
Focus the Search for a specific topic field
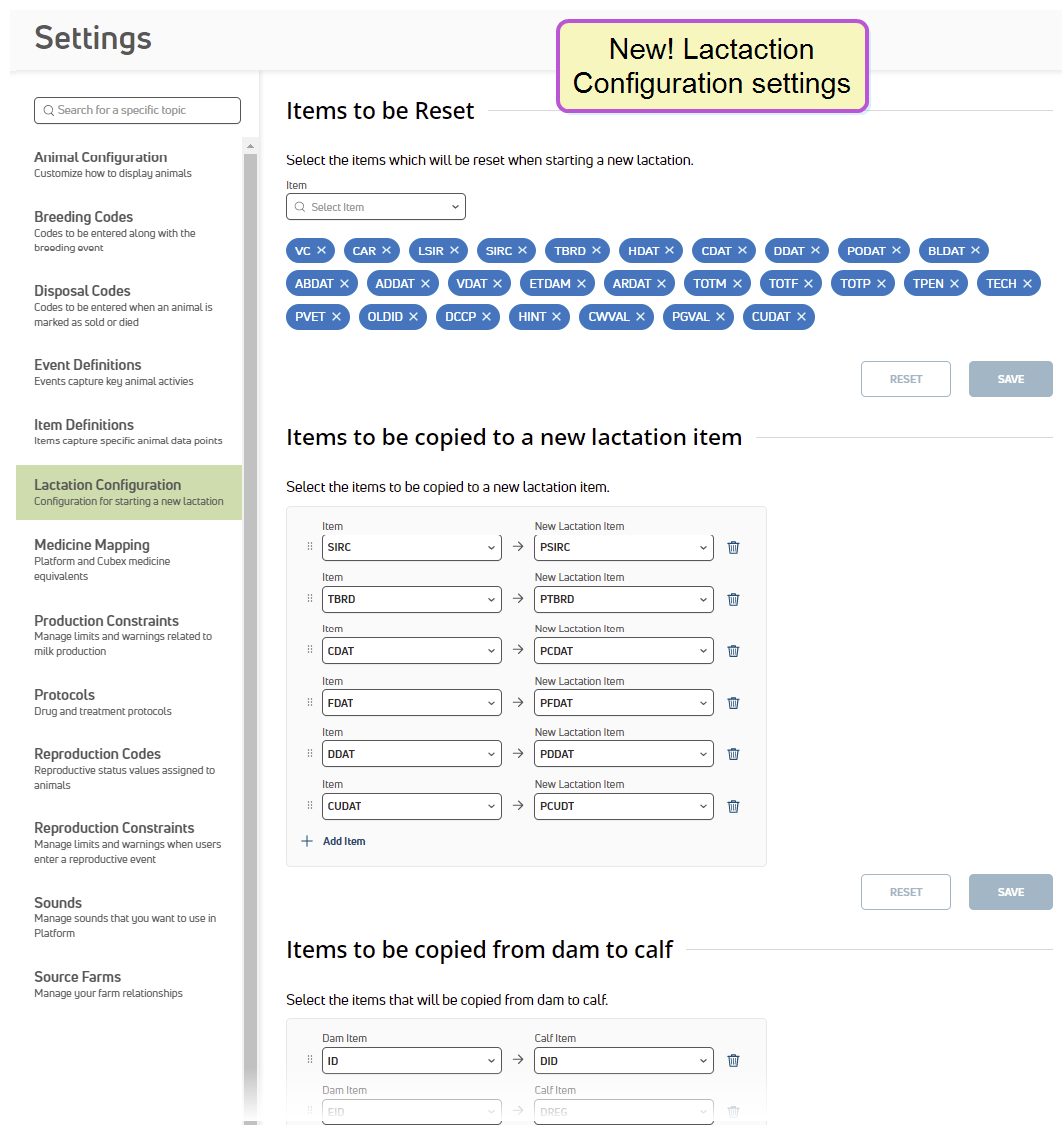tap(137, 110)
